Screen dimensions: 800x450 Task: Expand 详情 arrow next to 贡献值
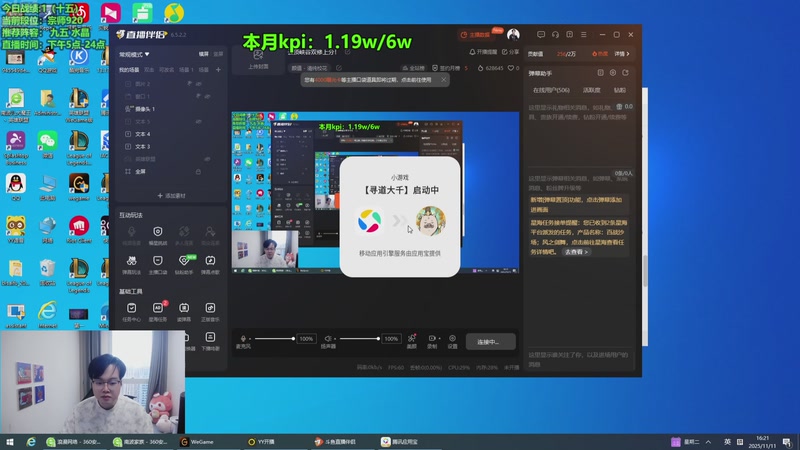pyautogui.click(x=622, y=54)
